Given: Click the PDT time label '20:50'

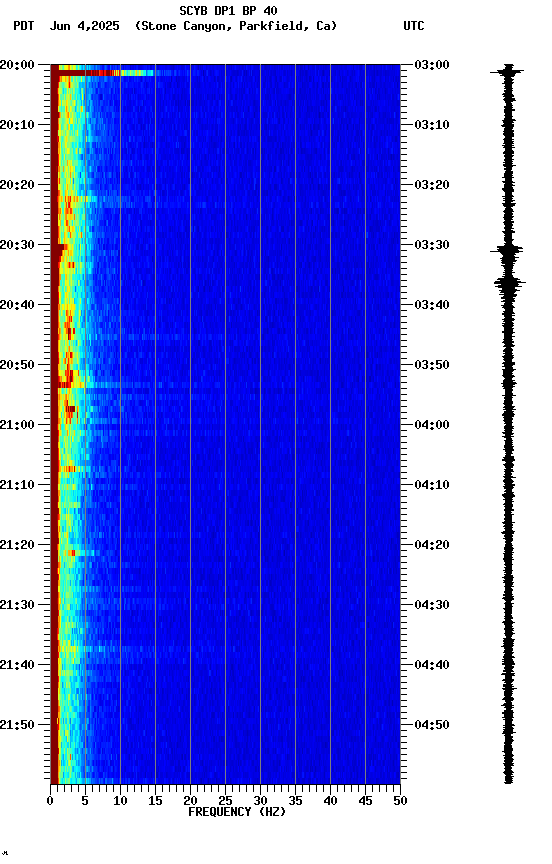Looking at the screenshot, I should [x=17, y=365].
